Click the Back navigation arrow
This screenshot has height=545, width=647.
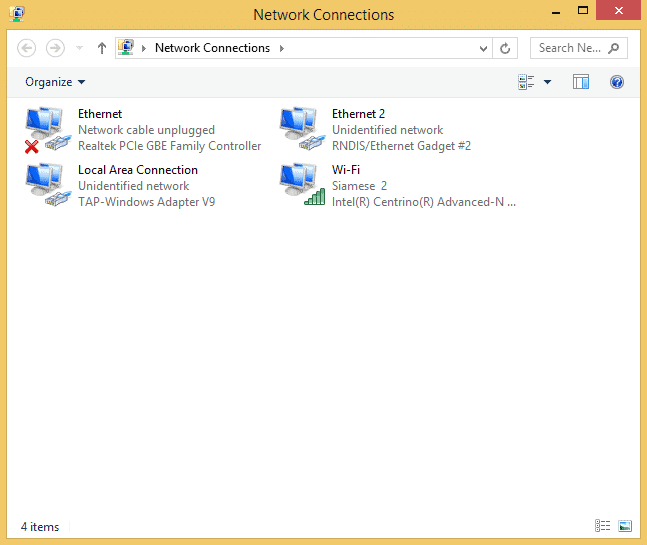coord(27,48)
